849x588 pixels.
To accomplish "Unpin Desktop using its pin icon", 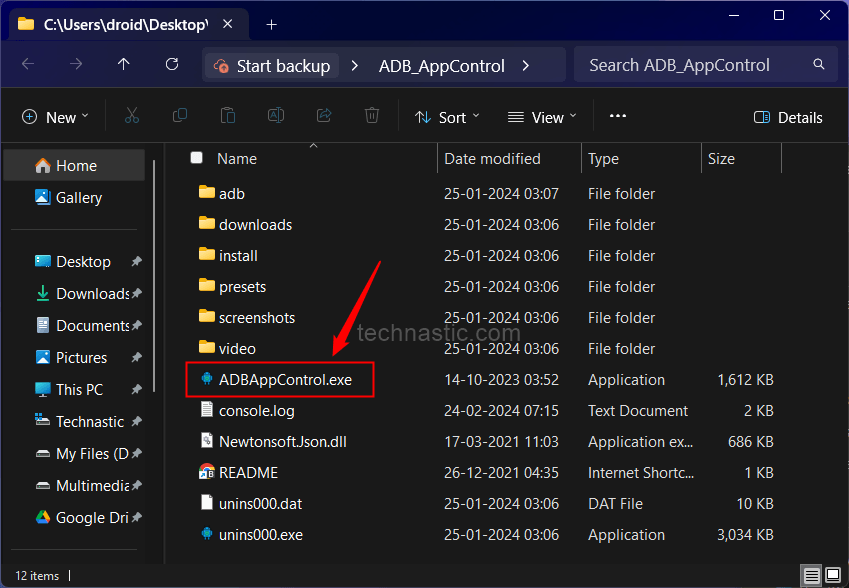I will [136, 262].
